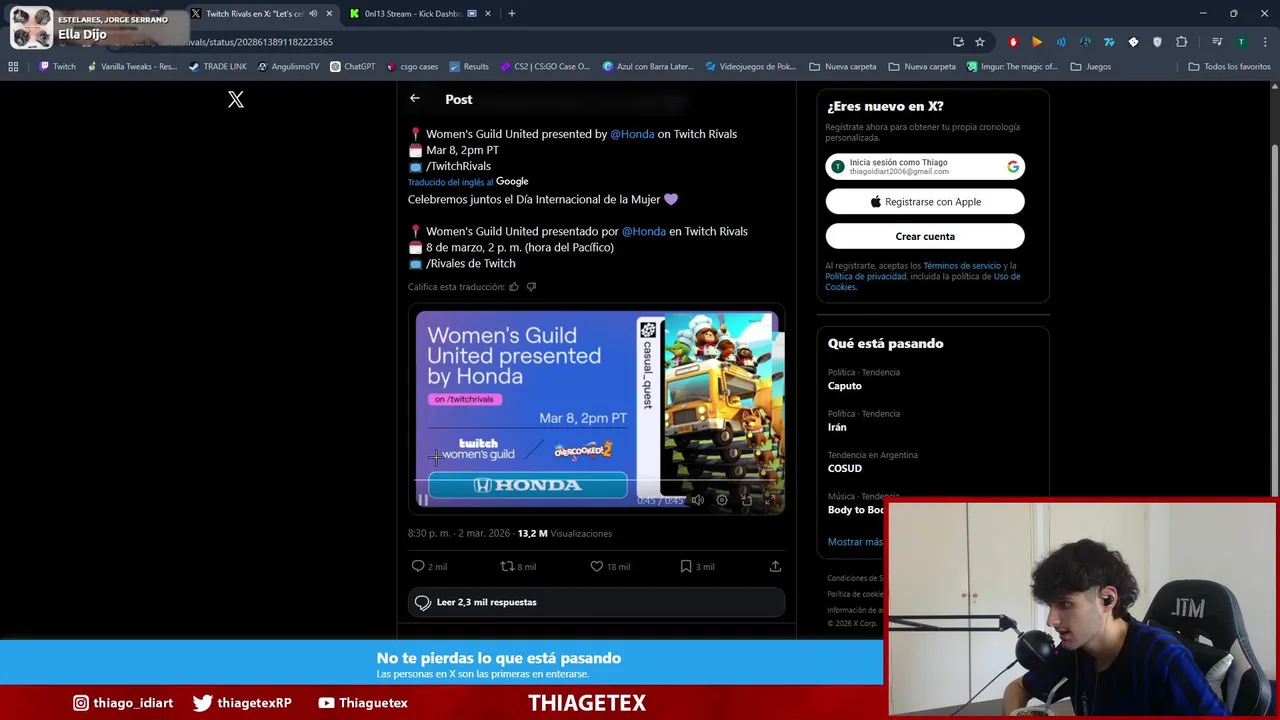Viewport: 1280px width, 720px height.
Task: Open the @Honda mention in the translated text
Action: click(644, 231)
